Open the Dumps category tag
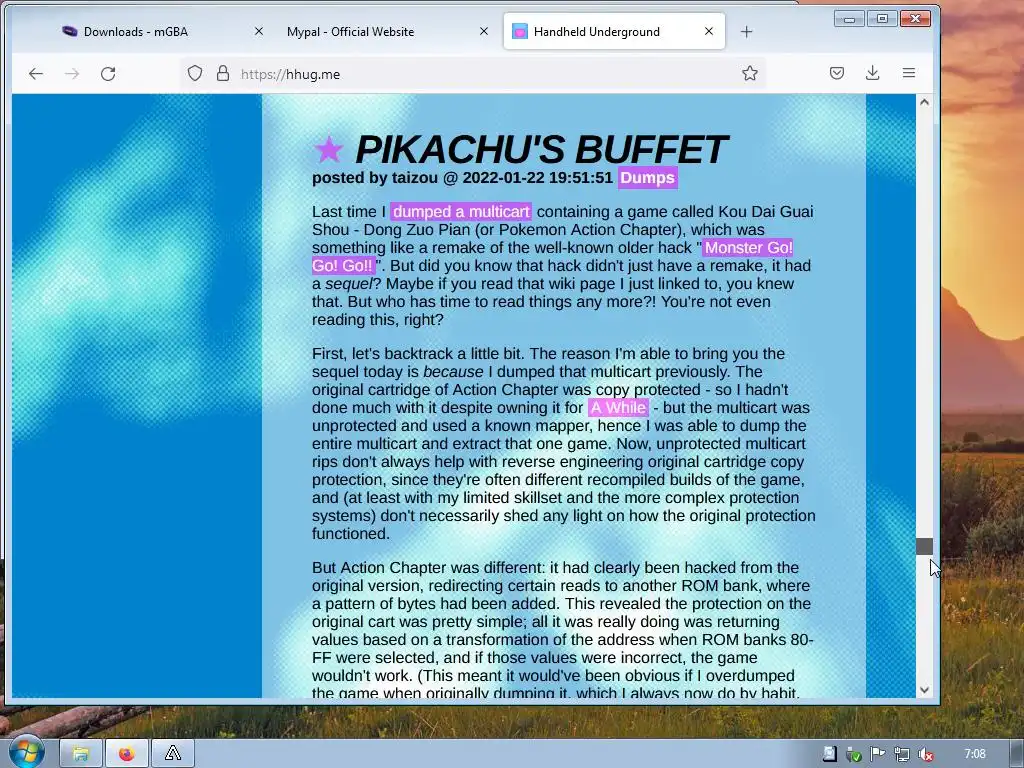This screenshot has width=1024, height=768. coord(647,178)
